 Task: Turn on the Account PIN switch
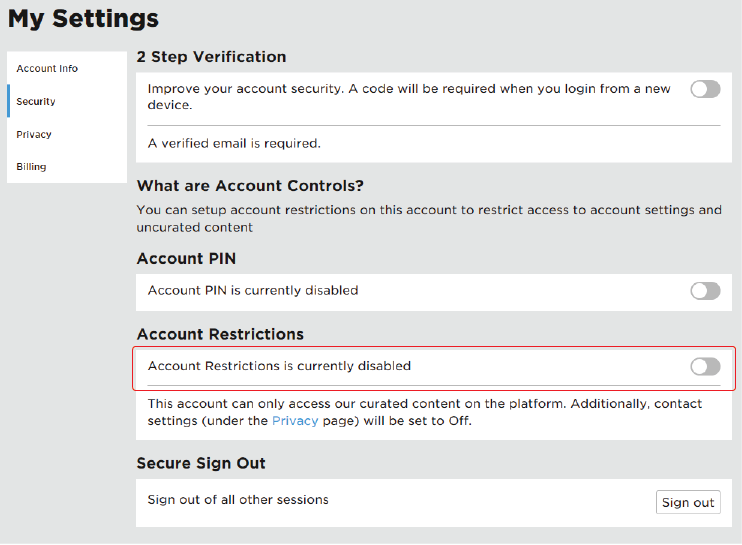705,291
